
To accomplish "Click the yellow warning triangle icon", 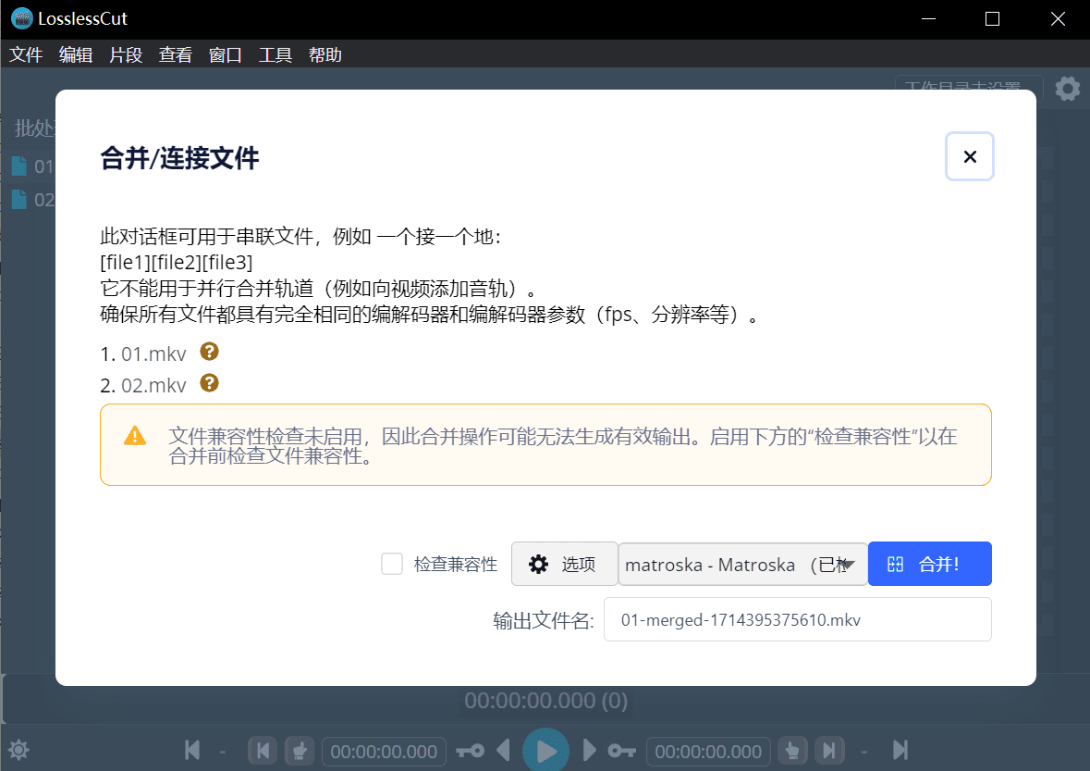I will click(135, 436).
